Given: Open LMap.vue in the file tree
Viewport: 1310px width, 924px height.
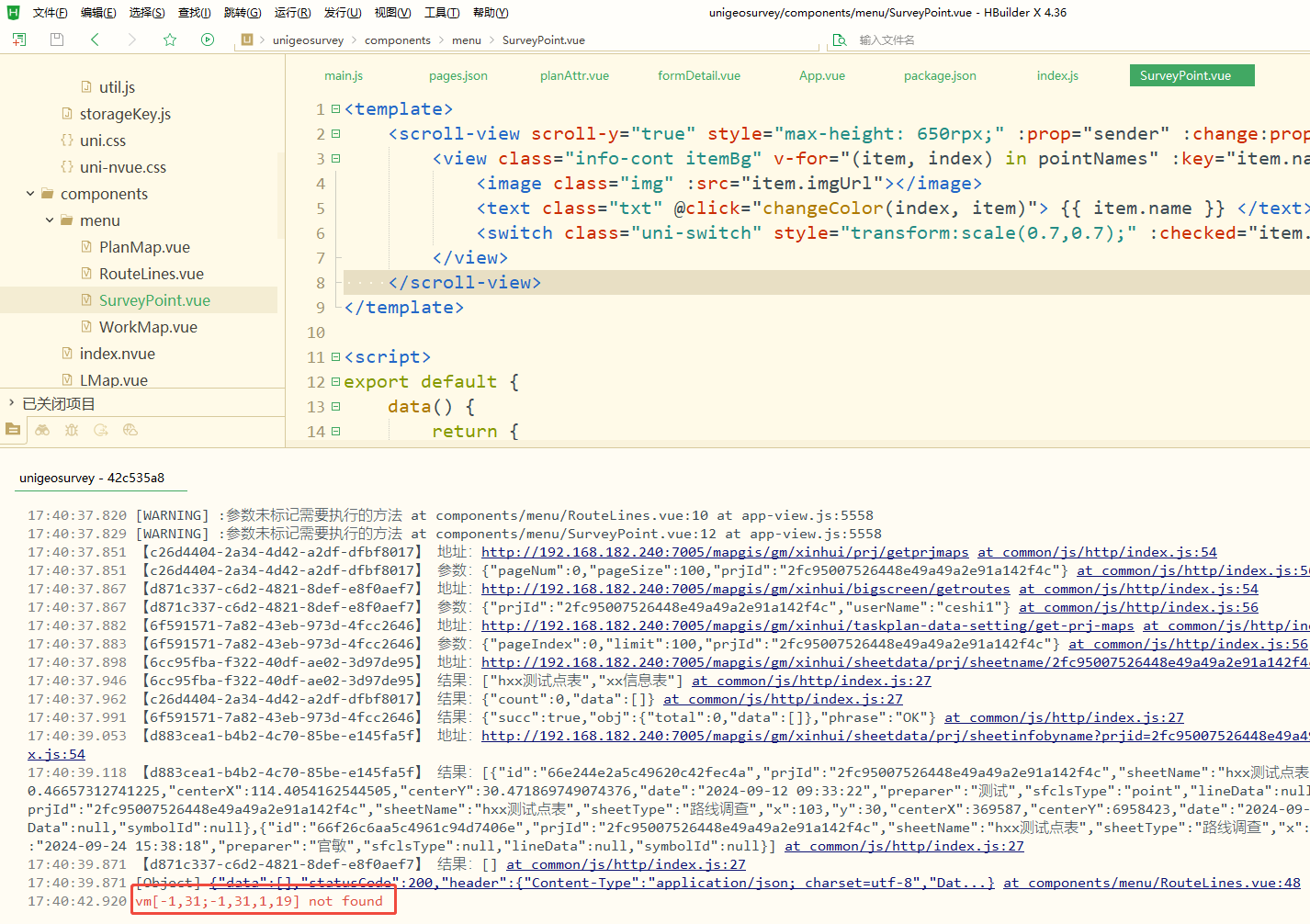Looking at the screenshot, I should [x=114, y=379].
